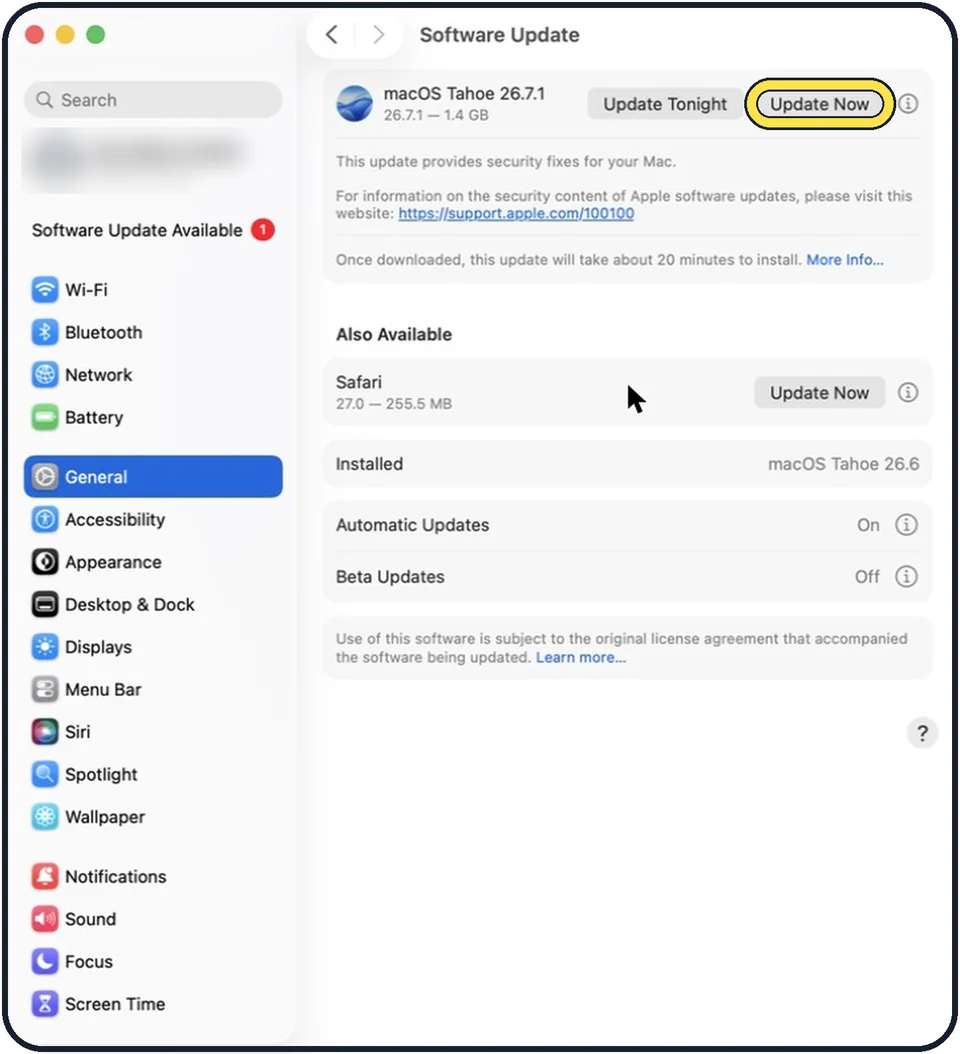
Task: Select Network label in the sidebar
Action: (98, 374)
